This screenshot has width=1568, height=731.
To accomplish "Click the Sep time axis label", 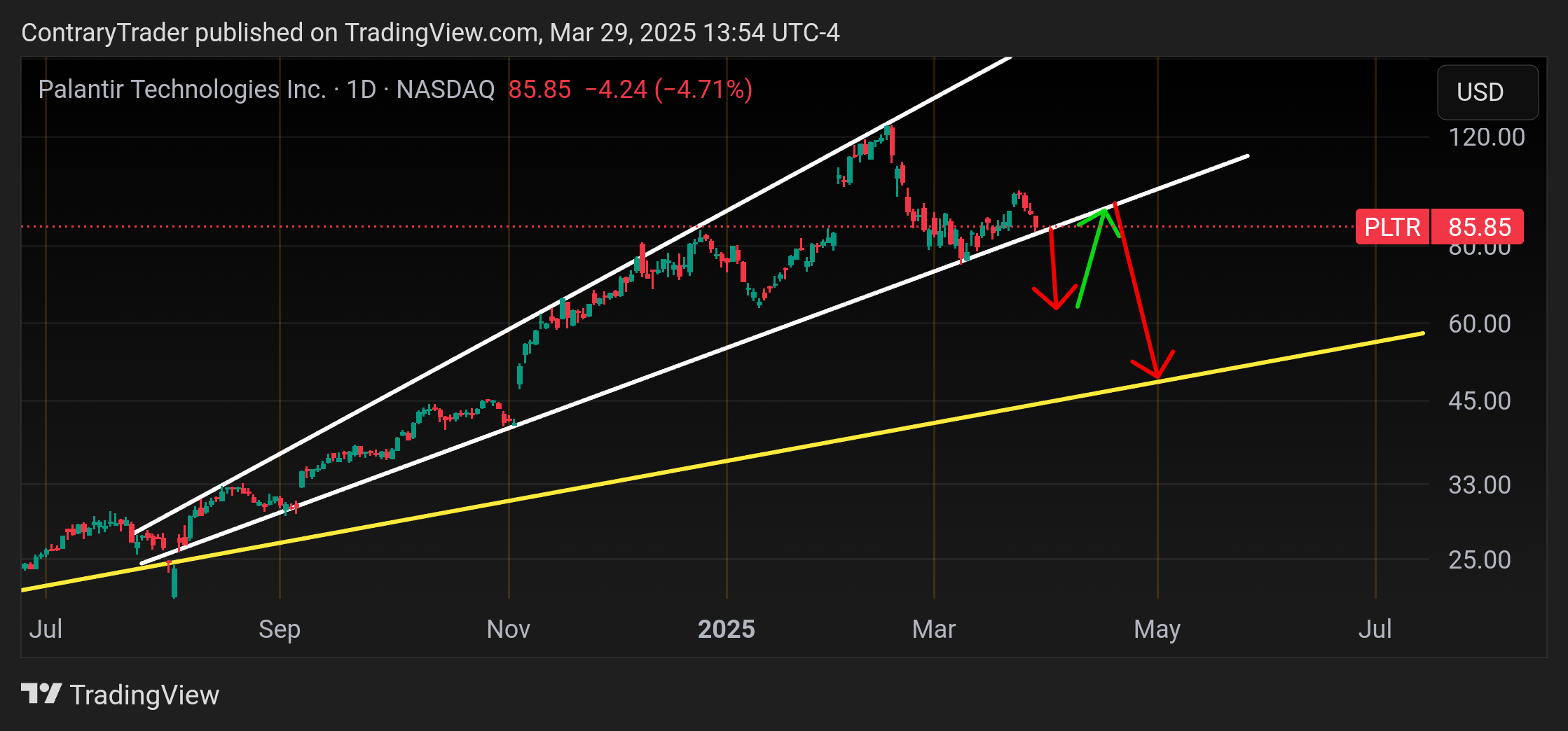I will coord(280,629).
